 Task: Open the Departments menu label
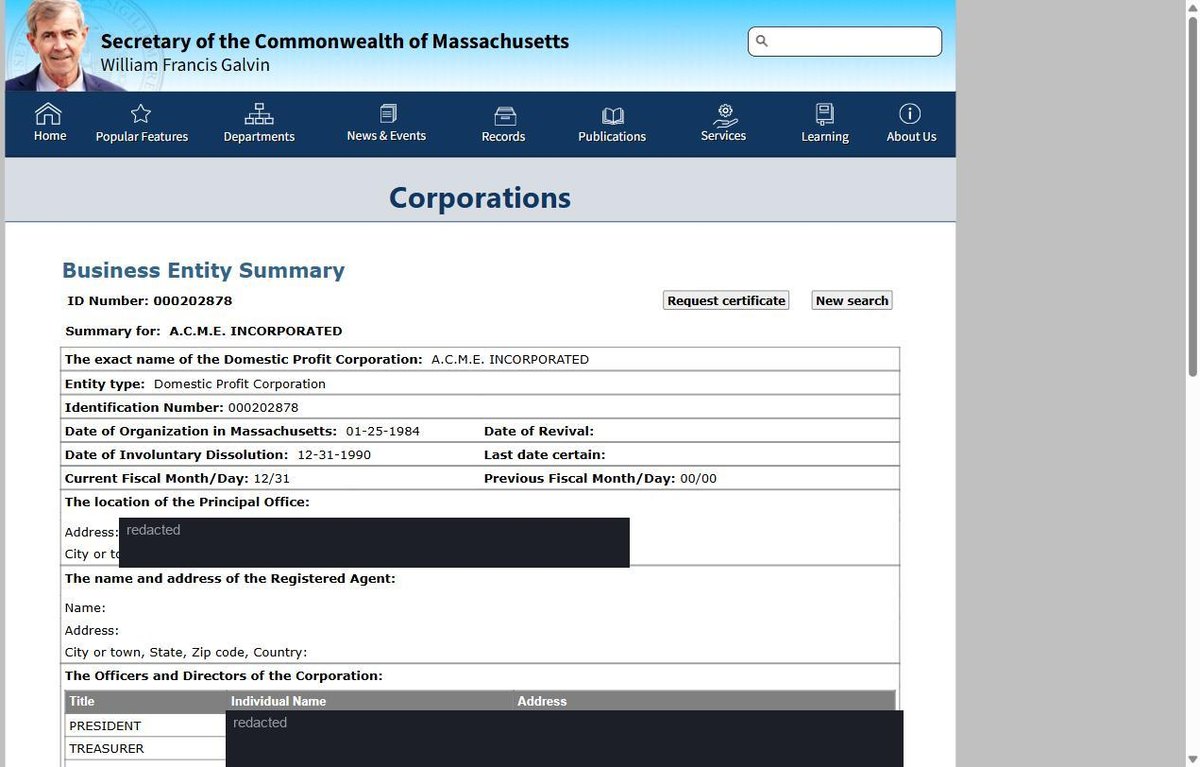pos(259,137)
